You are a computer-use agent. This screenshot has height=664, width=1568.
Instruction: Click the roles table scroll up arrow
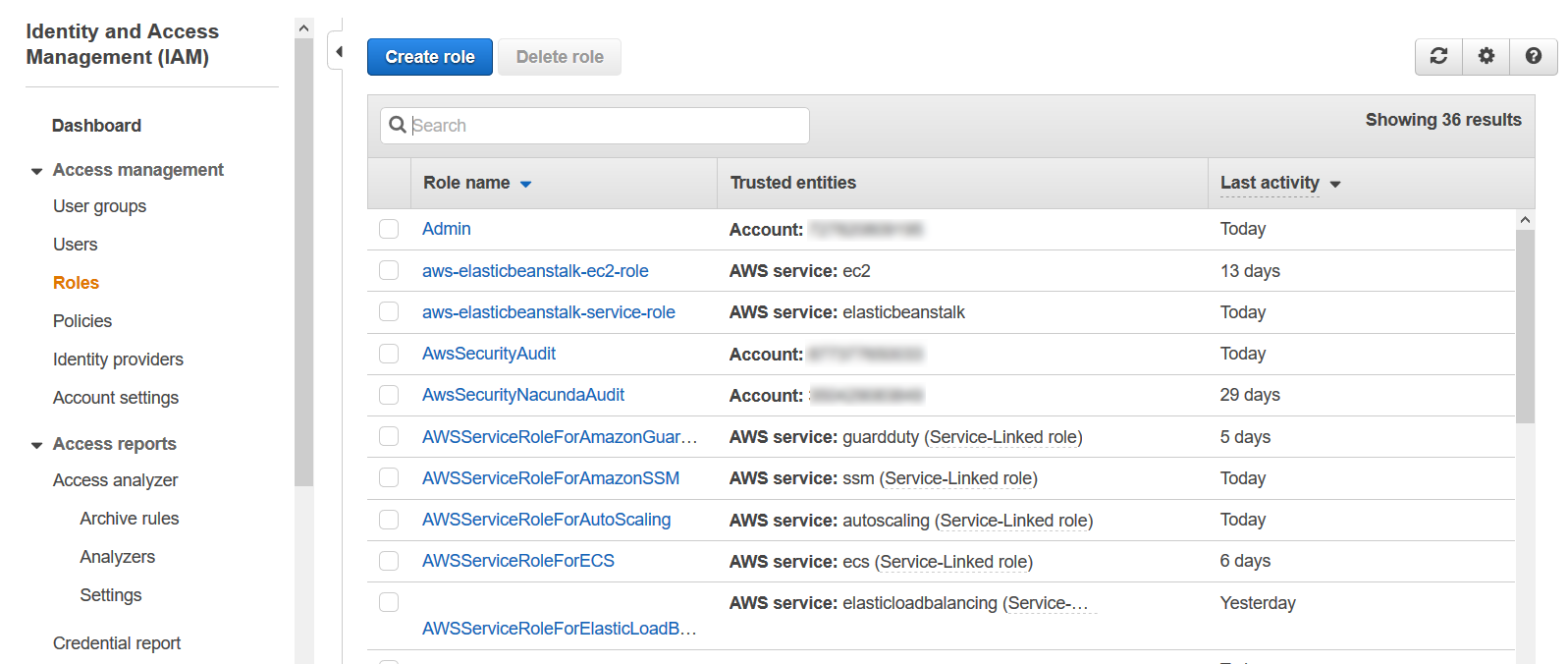pyautogui.click(x=1525, y=220)
